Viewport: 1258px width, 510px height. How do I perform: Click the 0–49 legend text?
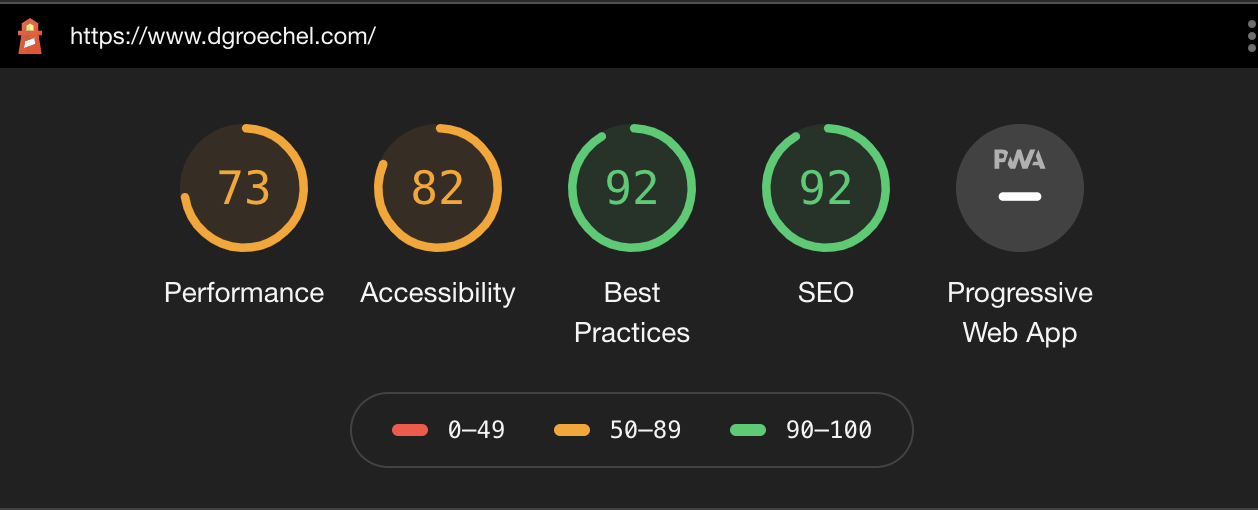(x=476, y=430)
